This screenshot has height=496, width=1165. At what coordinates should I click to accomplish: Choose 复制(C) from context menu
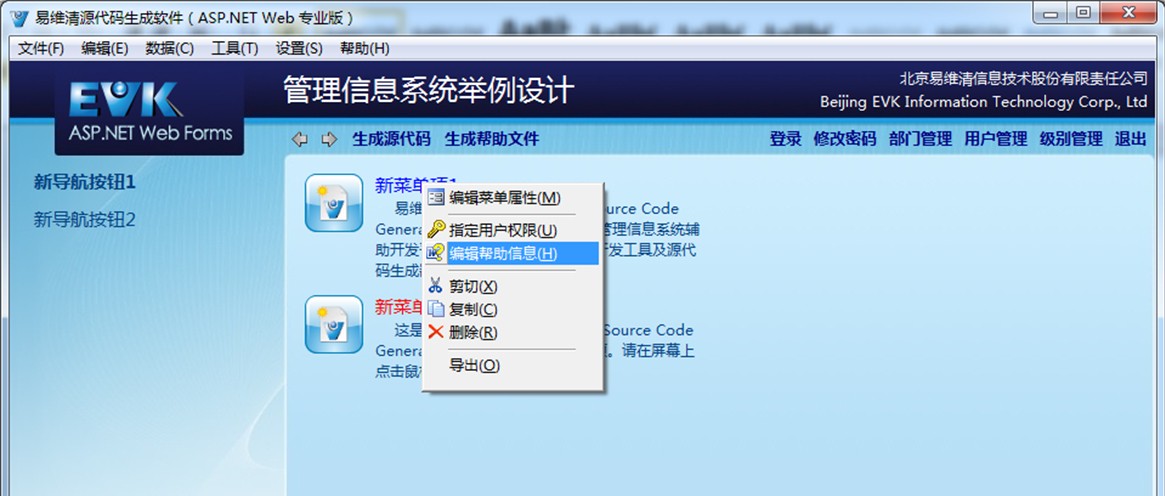pyautogui.click(x=512, y=309)
